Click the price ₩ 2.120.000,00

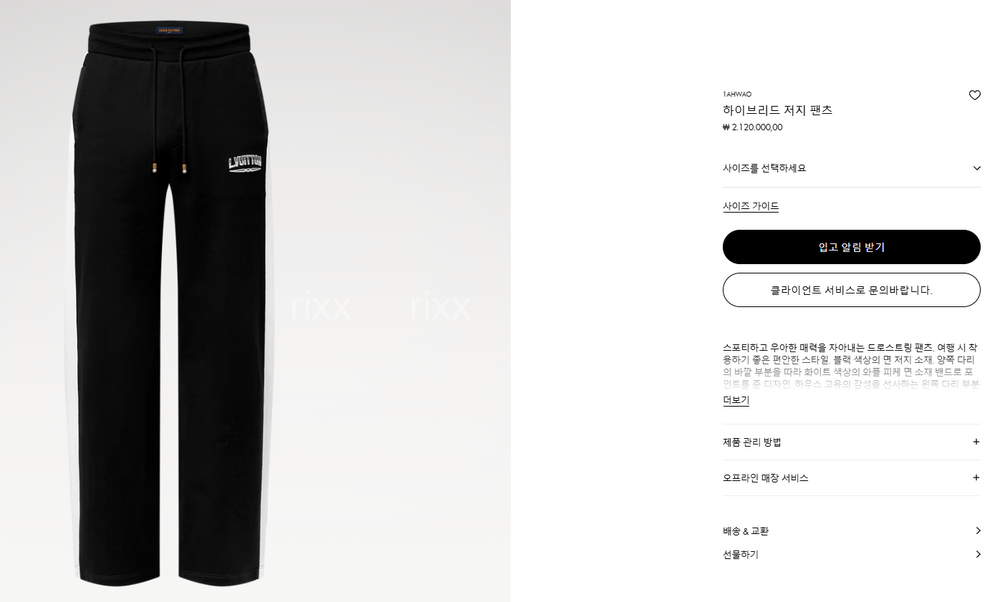click(x=753, y=127)
